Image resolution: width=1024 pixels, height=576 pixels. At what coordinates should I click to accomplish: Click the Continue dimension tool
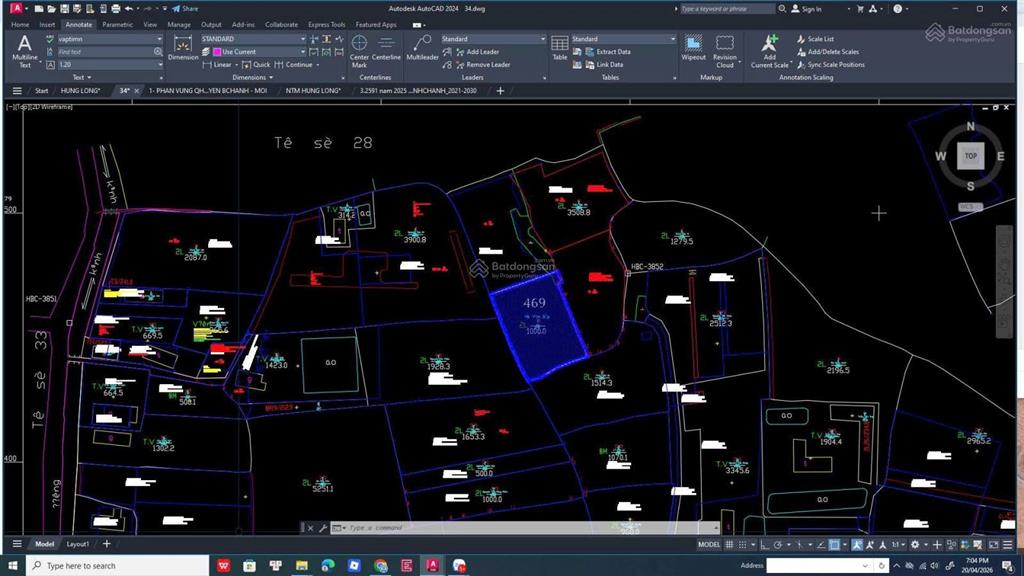(x=293, y=65)
